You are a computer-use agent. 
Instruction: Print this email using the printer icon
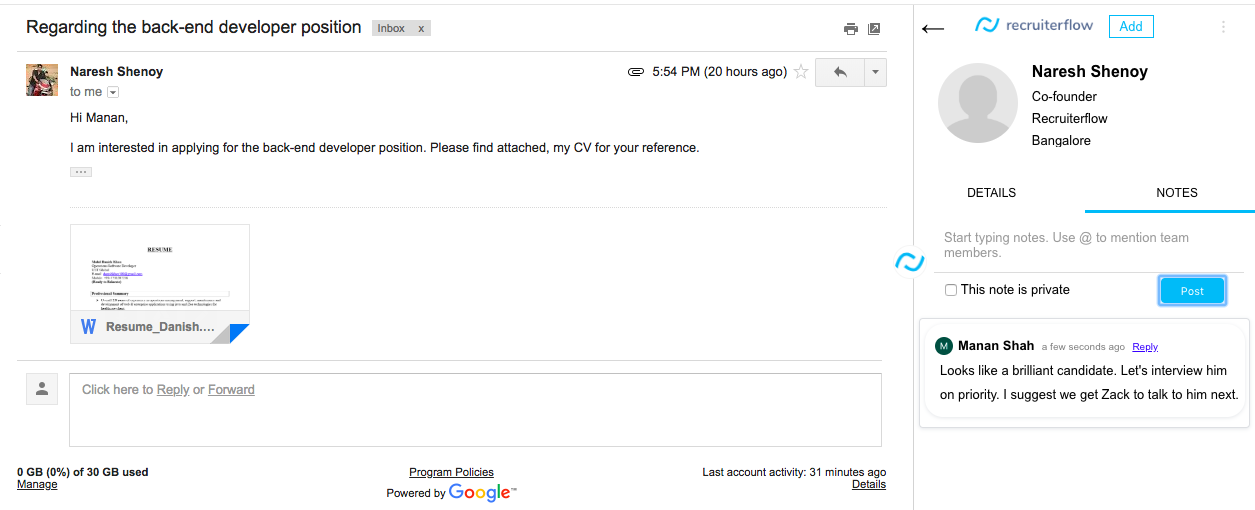(x=851, y=29)
